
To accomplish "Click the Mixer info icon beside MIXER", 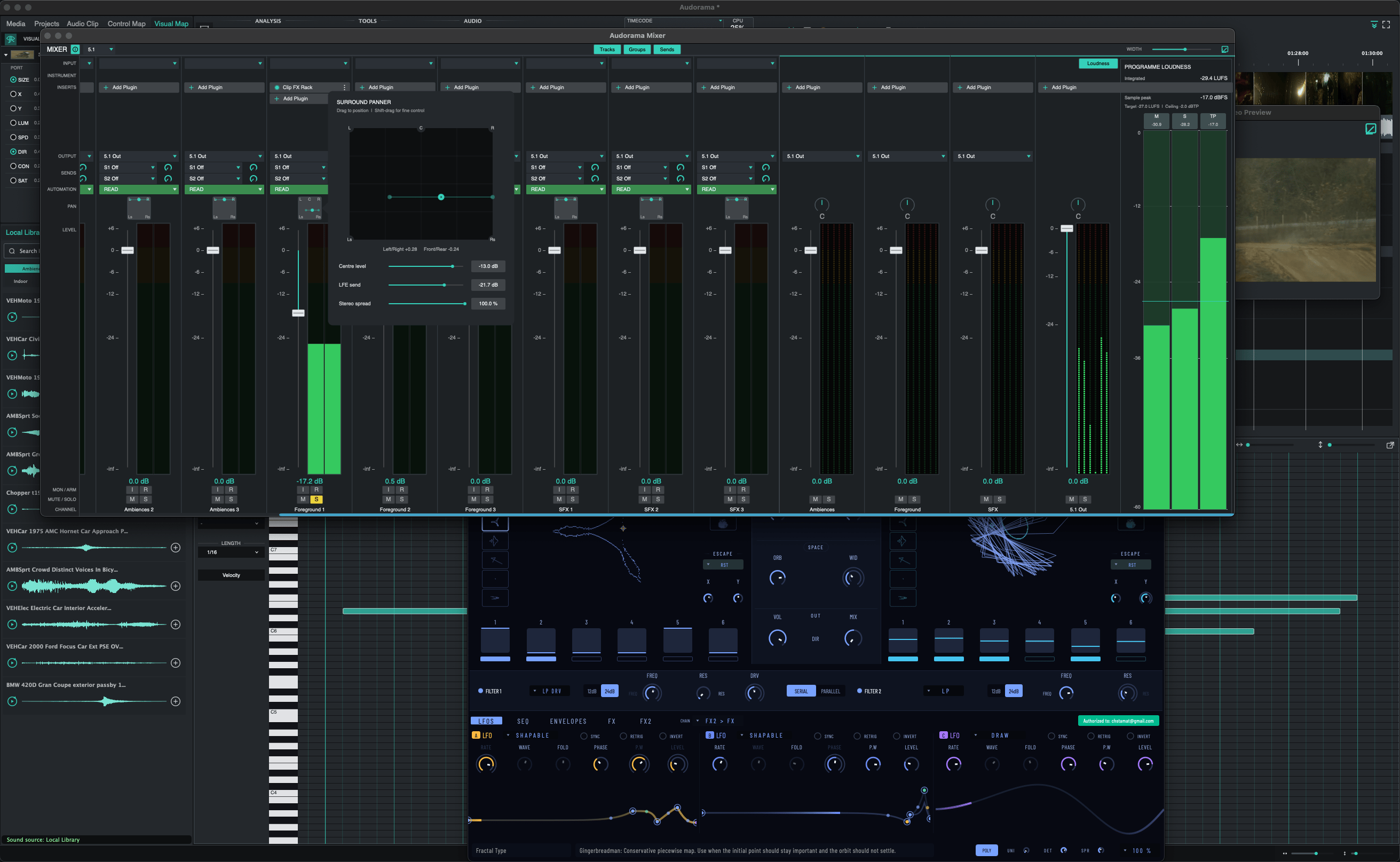I will (75, 50).
